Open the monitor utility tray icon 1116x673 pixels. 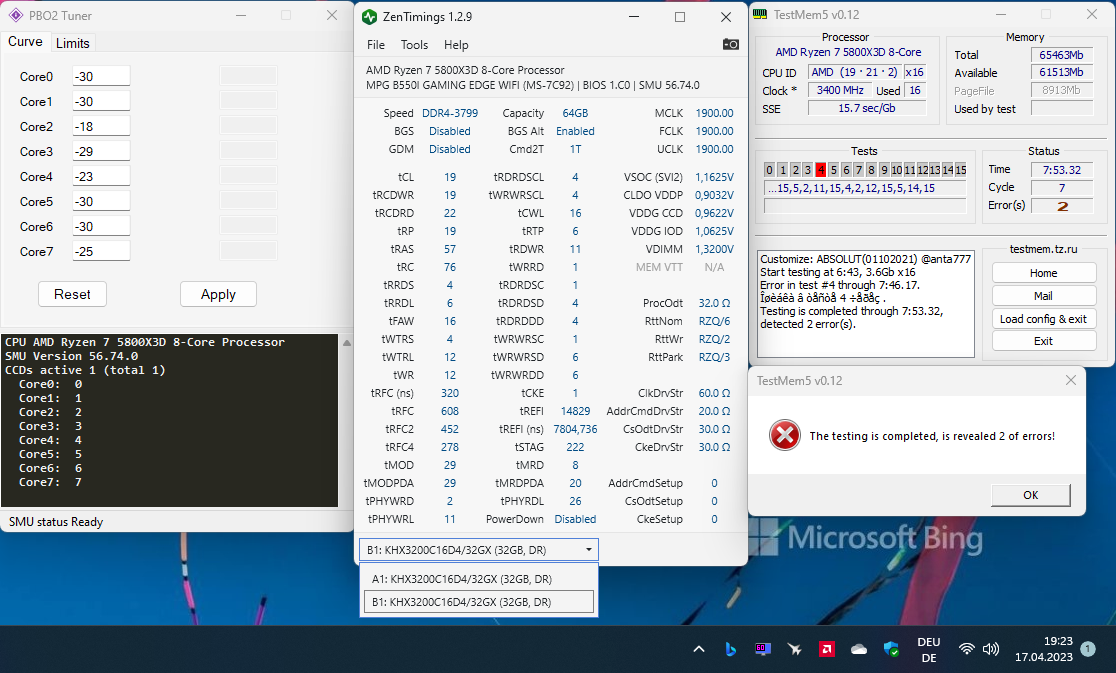pyautogui.click(x=762, y=649)
